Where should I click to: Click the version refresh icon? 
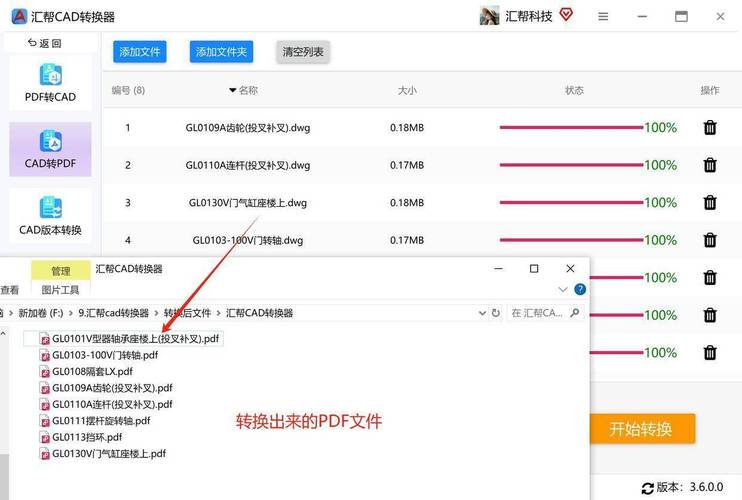647,488
